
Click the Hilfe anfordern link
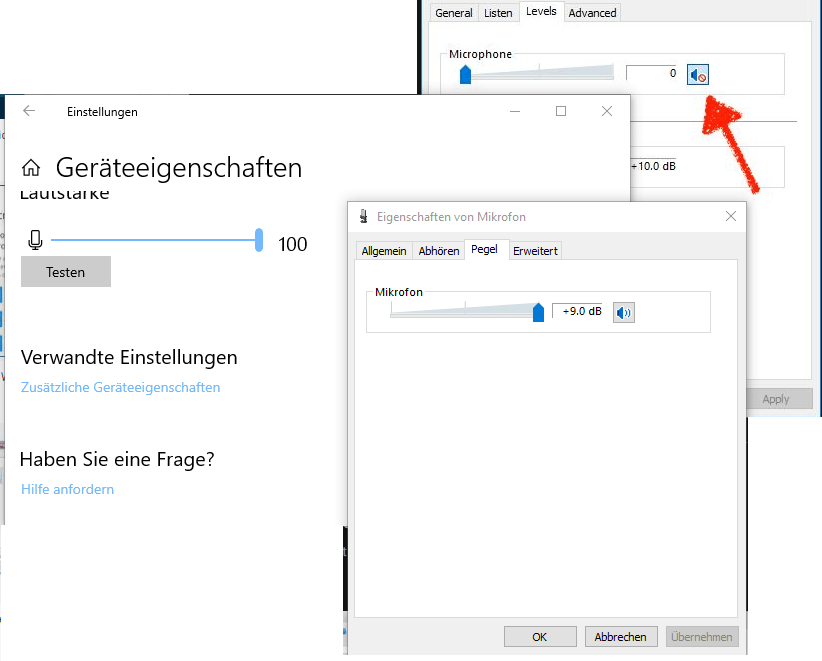pyautogui.click(x=67, y=489)
